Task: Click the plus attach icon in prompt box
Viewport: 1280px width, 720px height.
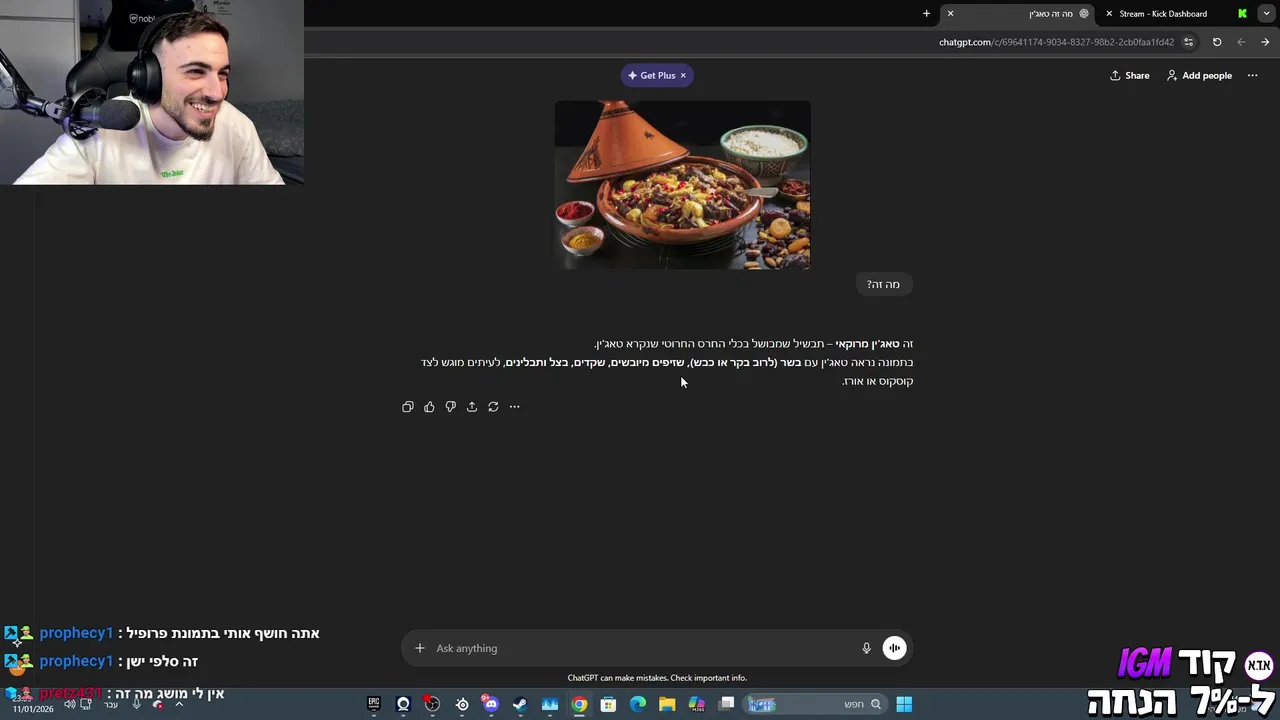Action: tap(420, 648)
